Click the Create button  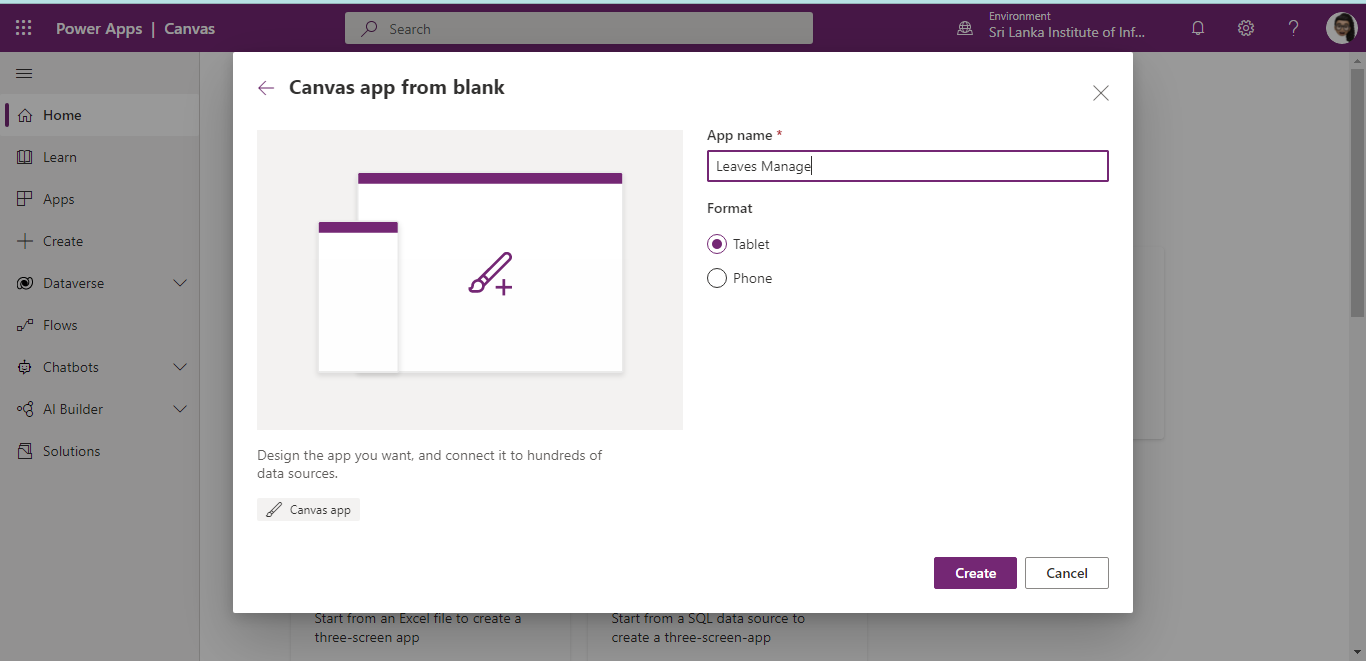975,573
